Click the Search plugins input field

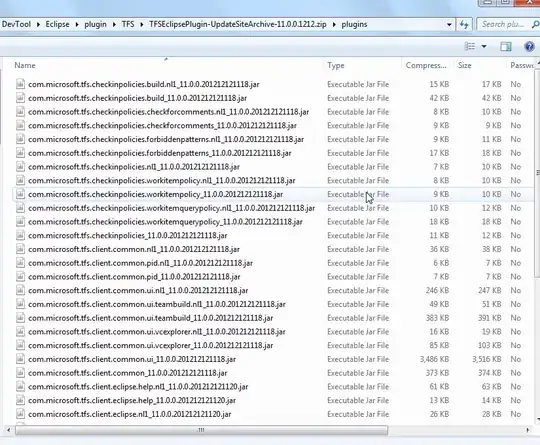[x=503, y=24]
